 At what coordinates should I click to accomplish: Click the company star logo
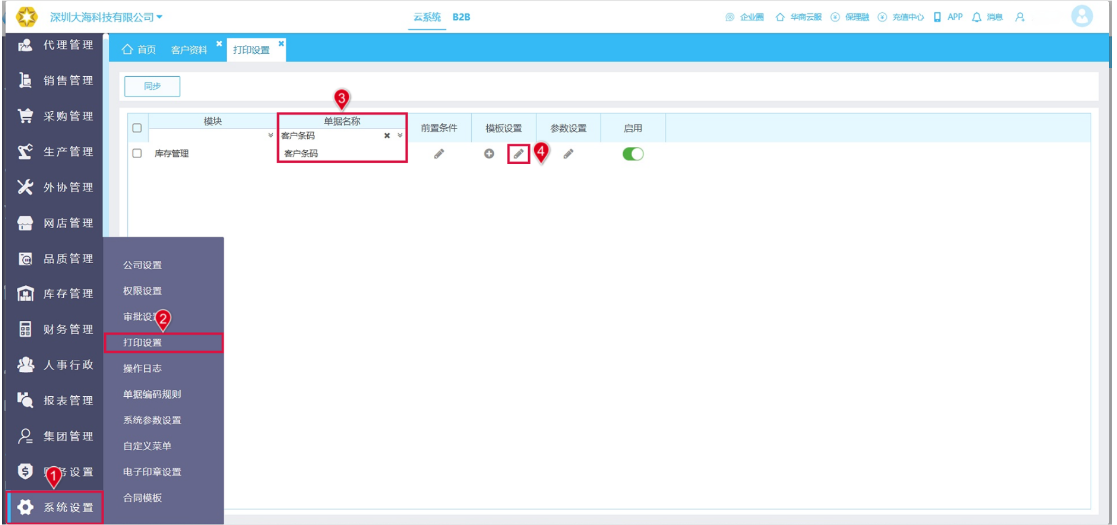click(x=26, y=16)
